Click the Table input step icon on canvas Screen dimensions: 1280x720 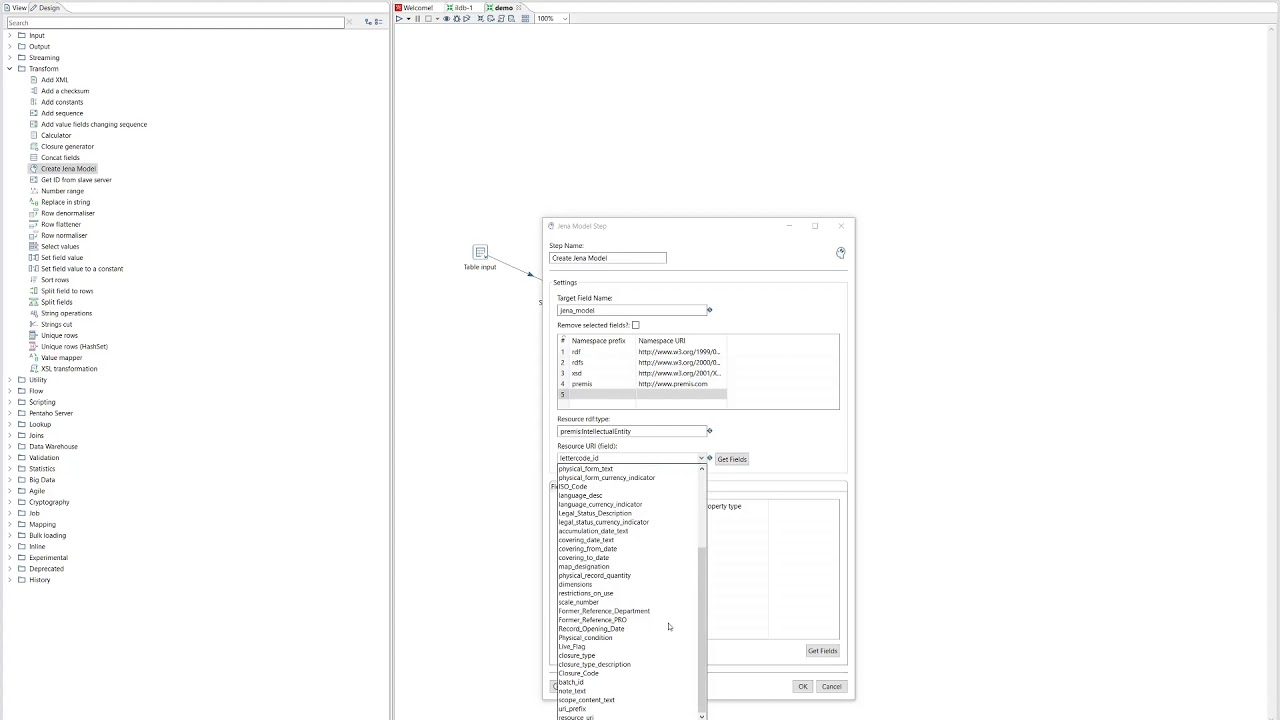pos(480,252)
